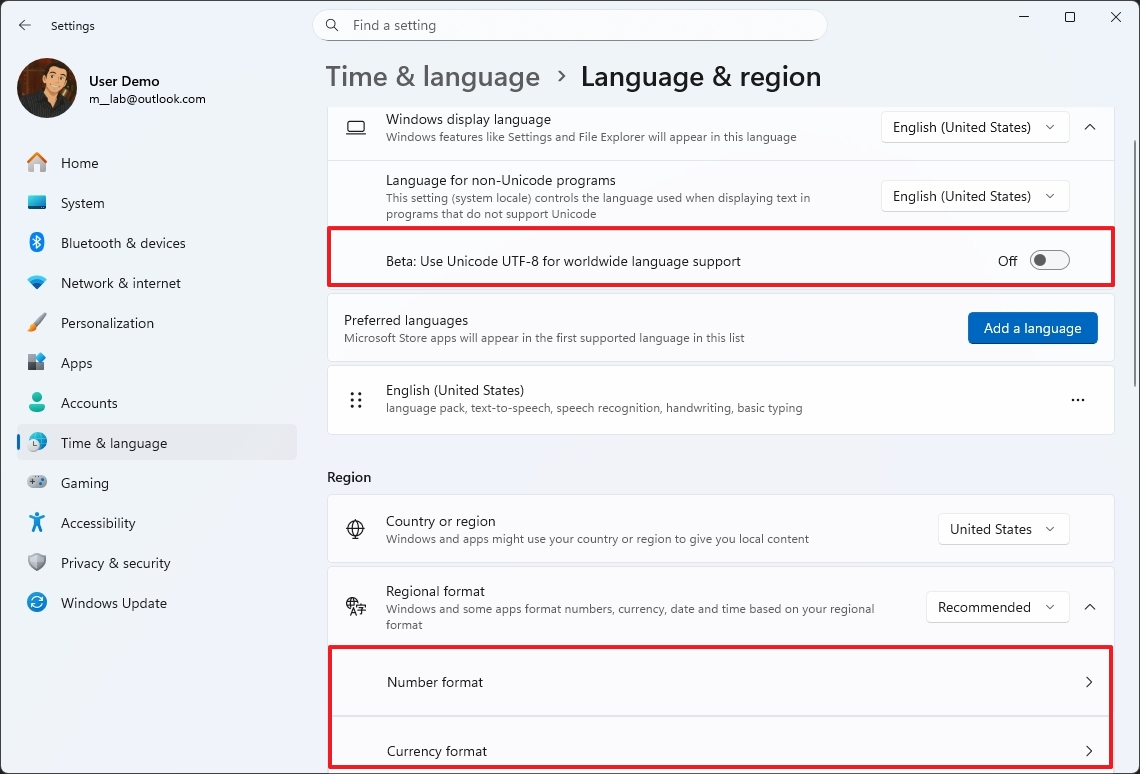Image resolution: width=1140 pixels, height=774 pixels.
Task: Click the Find a setting search box
Action: tap(570, 25)
